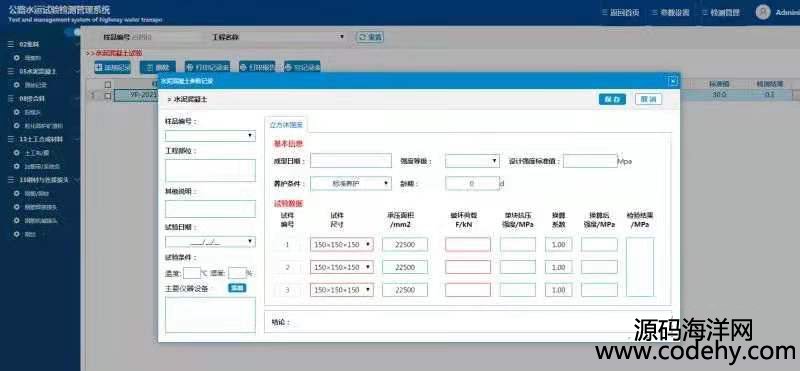Open the 养护条件 dropdown showing 标准养护
The image size is (800, 371).
(351, 183)
